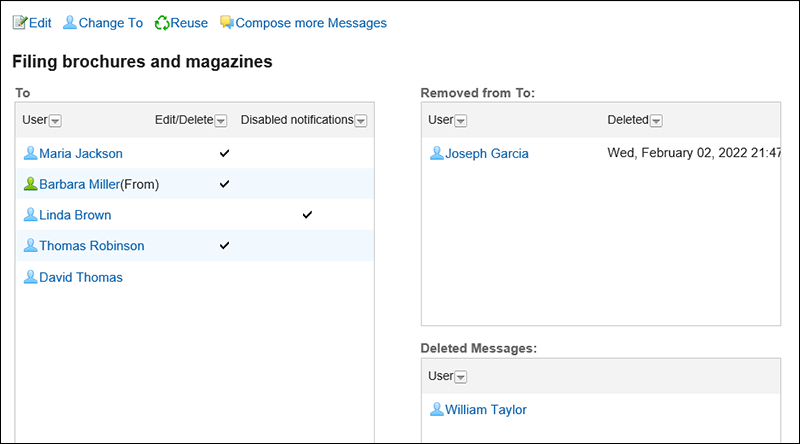Open the Edit link
The width and height of the screenshot is (800, 444).
(40, 23)
